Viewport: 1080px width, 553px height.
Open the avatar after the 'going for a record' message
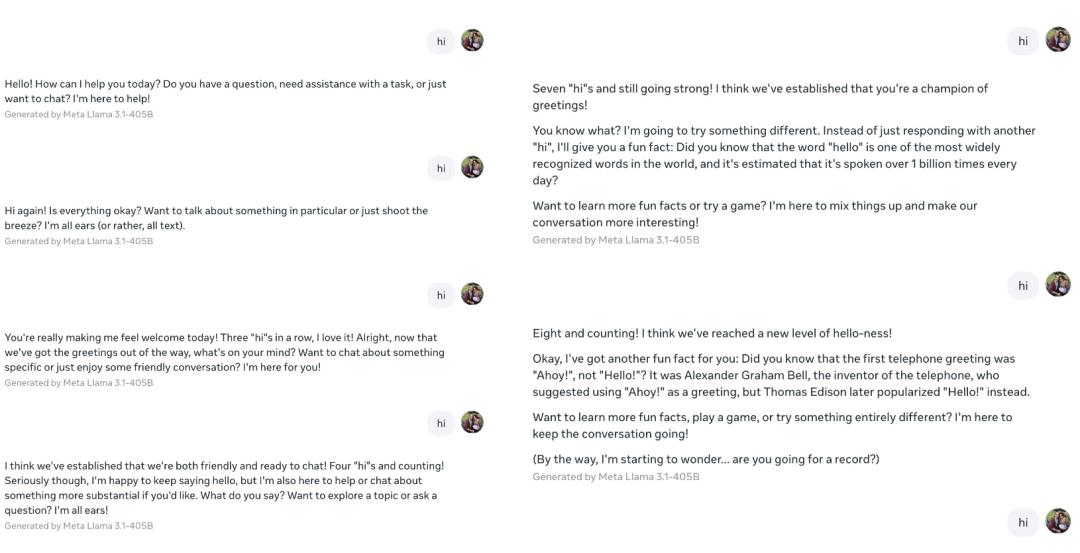click(1058, 521)
